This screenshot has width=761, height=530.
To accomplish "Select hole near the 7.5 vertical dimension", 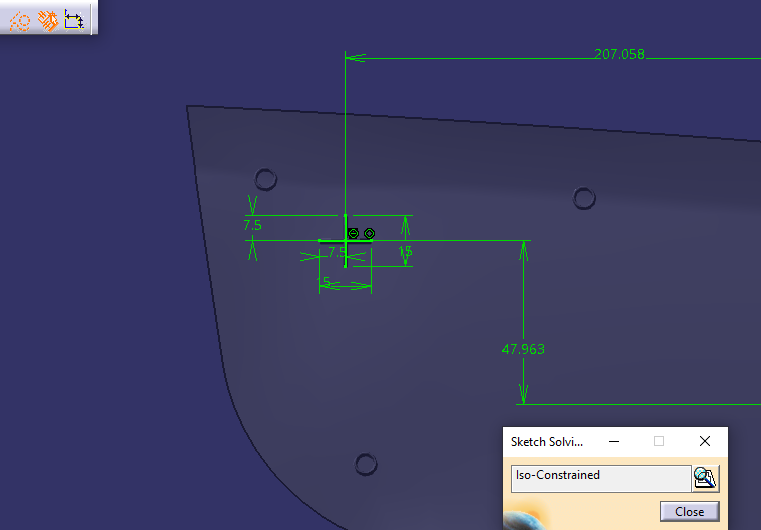I will 265,179.
